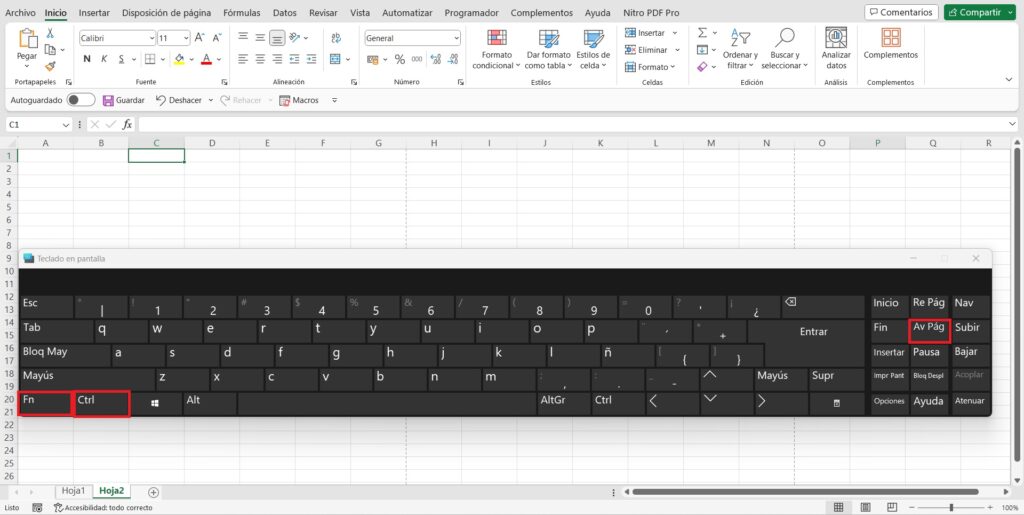Click the font color red A swatch
This screenshot has width=1024, height=515.
click(x=206, y=59)
